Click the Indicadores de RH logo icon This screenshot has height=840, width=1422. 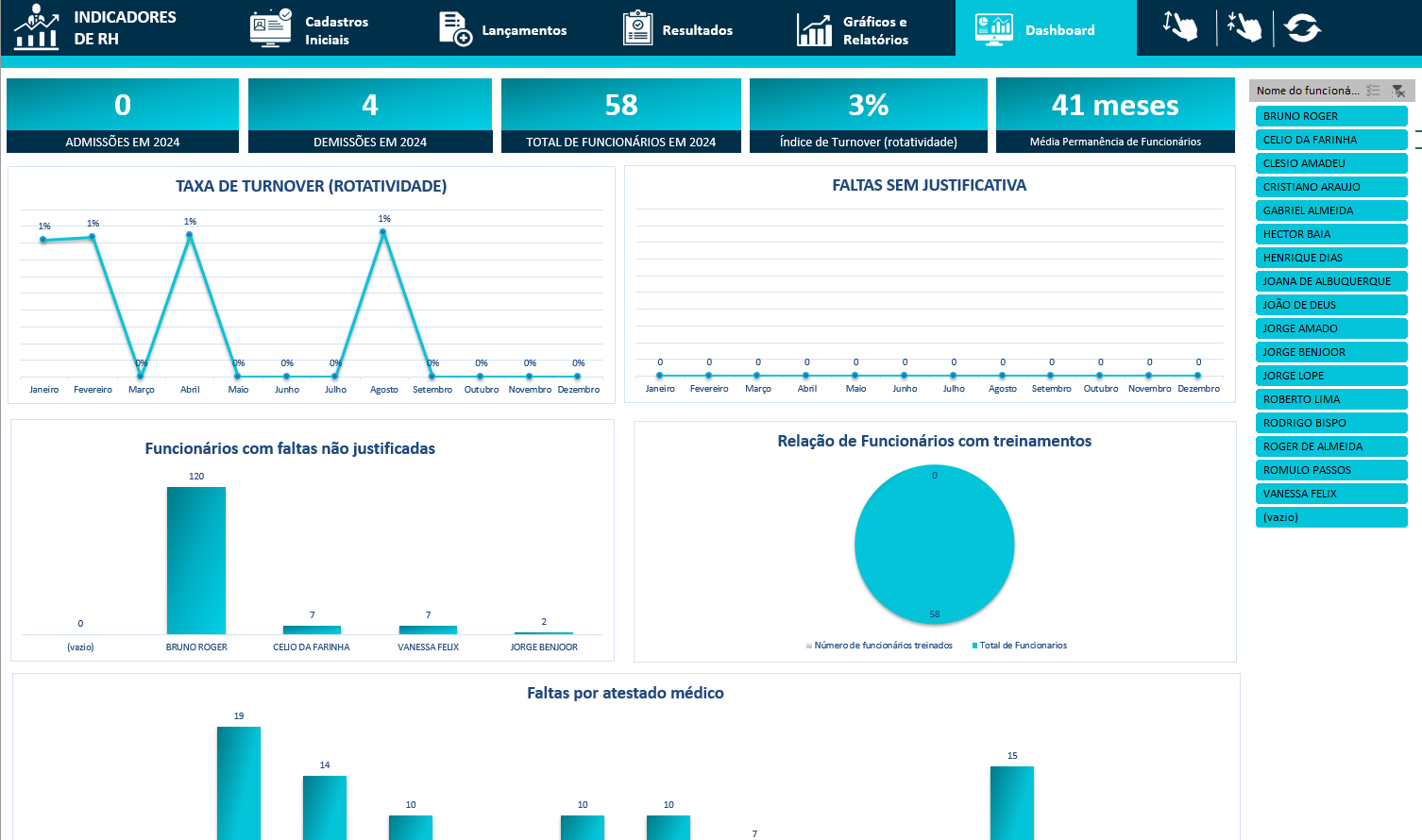[x=37, y=27]
